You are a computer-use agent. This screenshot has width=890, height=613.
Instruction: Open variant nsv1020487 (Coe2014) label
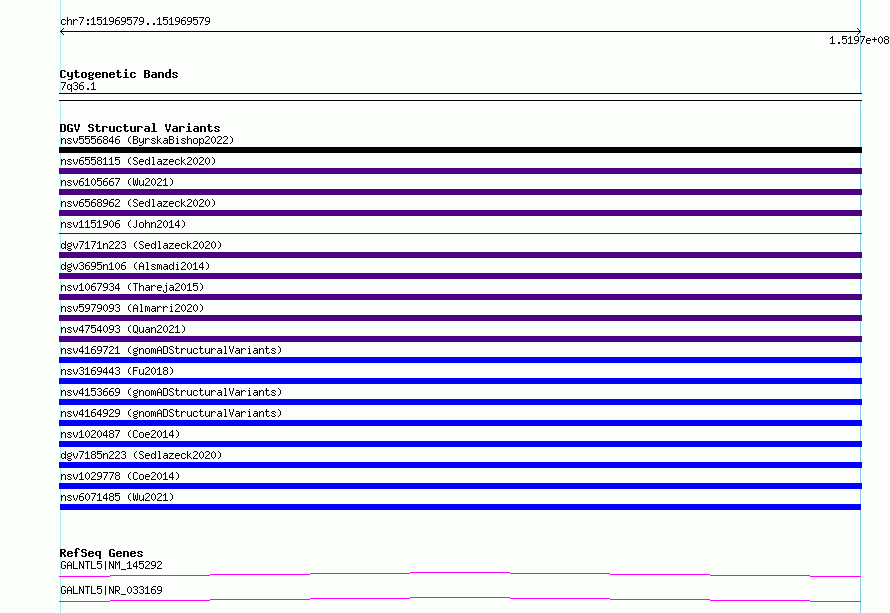120,434
